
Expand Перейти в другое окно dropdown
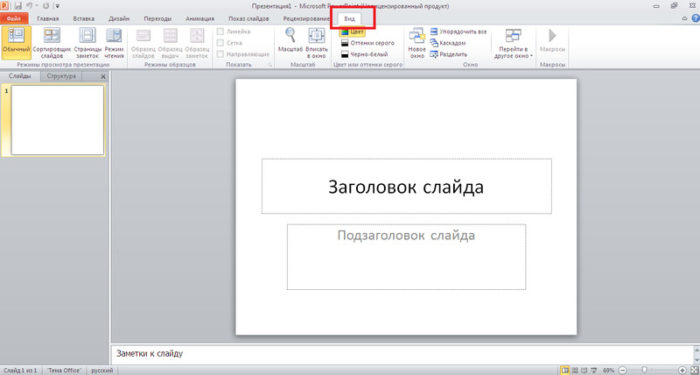click(513, 44)
